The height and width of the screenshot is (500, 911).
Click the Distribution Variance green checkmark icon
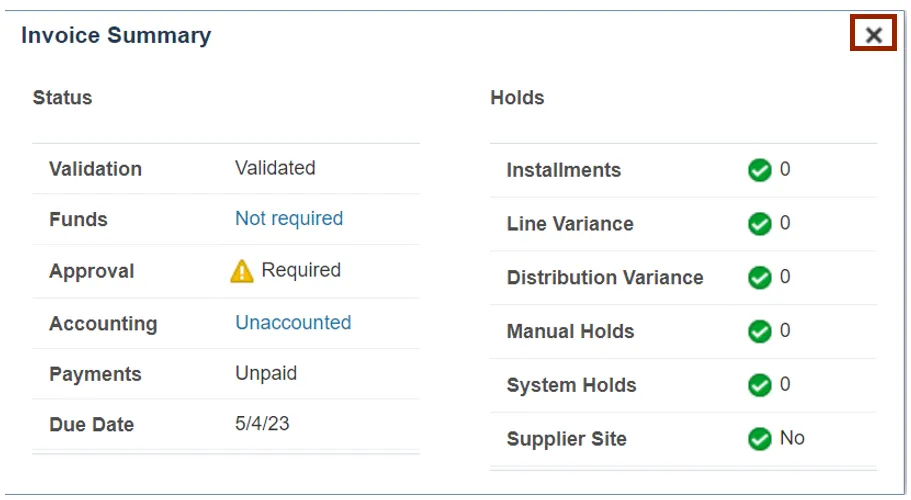(759, 278)
